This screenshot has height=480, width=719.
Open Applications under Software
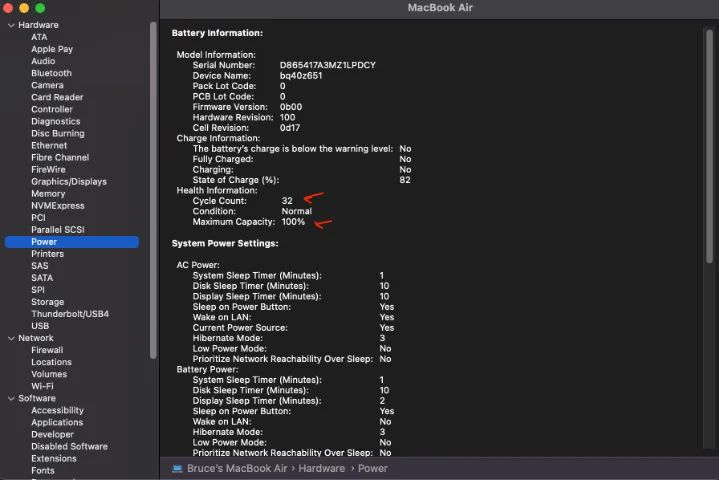point(57,422)
